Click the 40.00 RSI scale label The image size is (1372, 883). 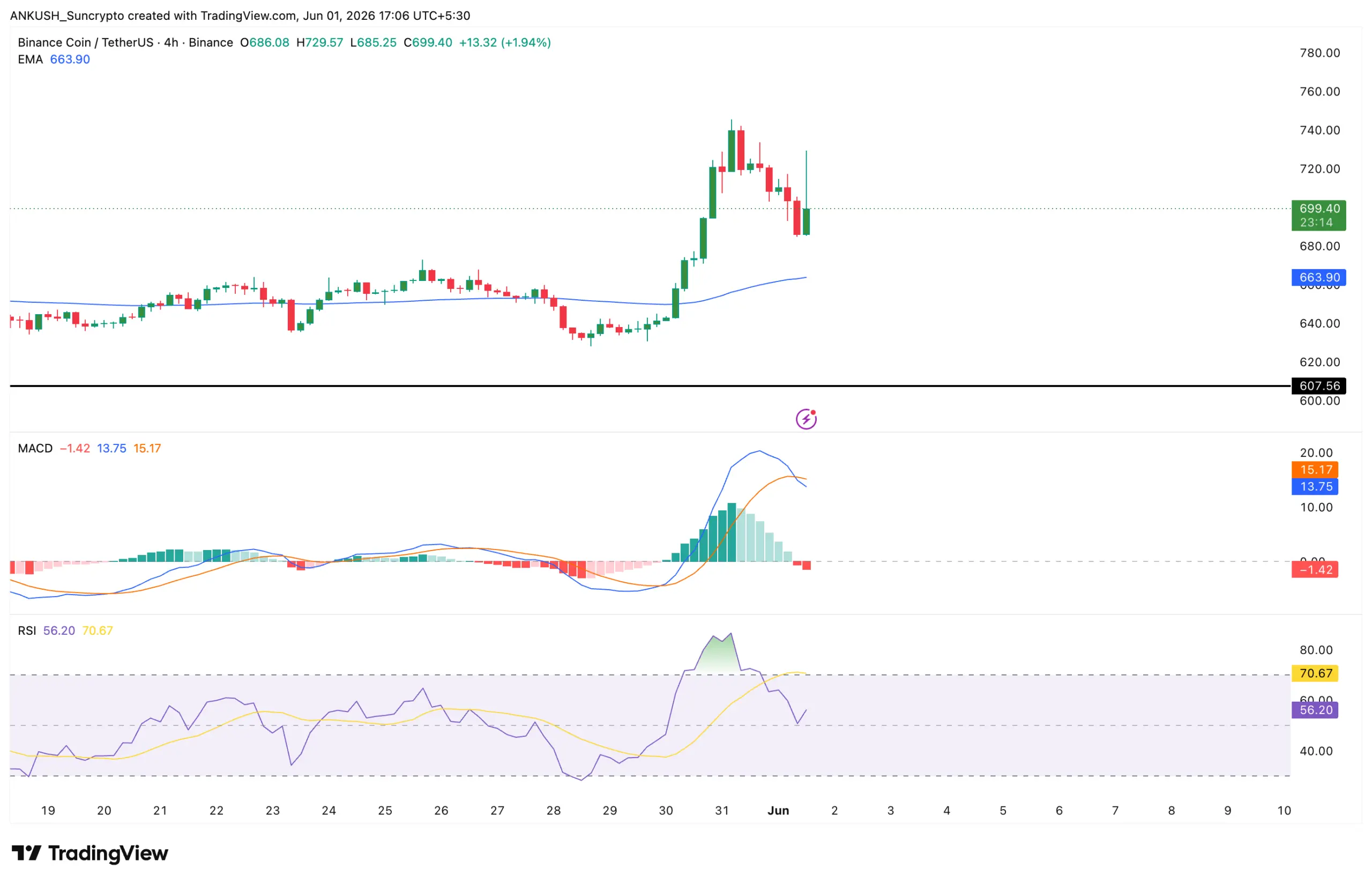point(1316,751)
